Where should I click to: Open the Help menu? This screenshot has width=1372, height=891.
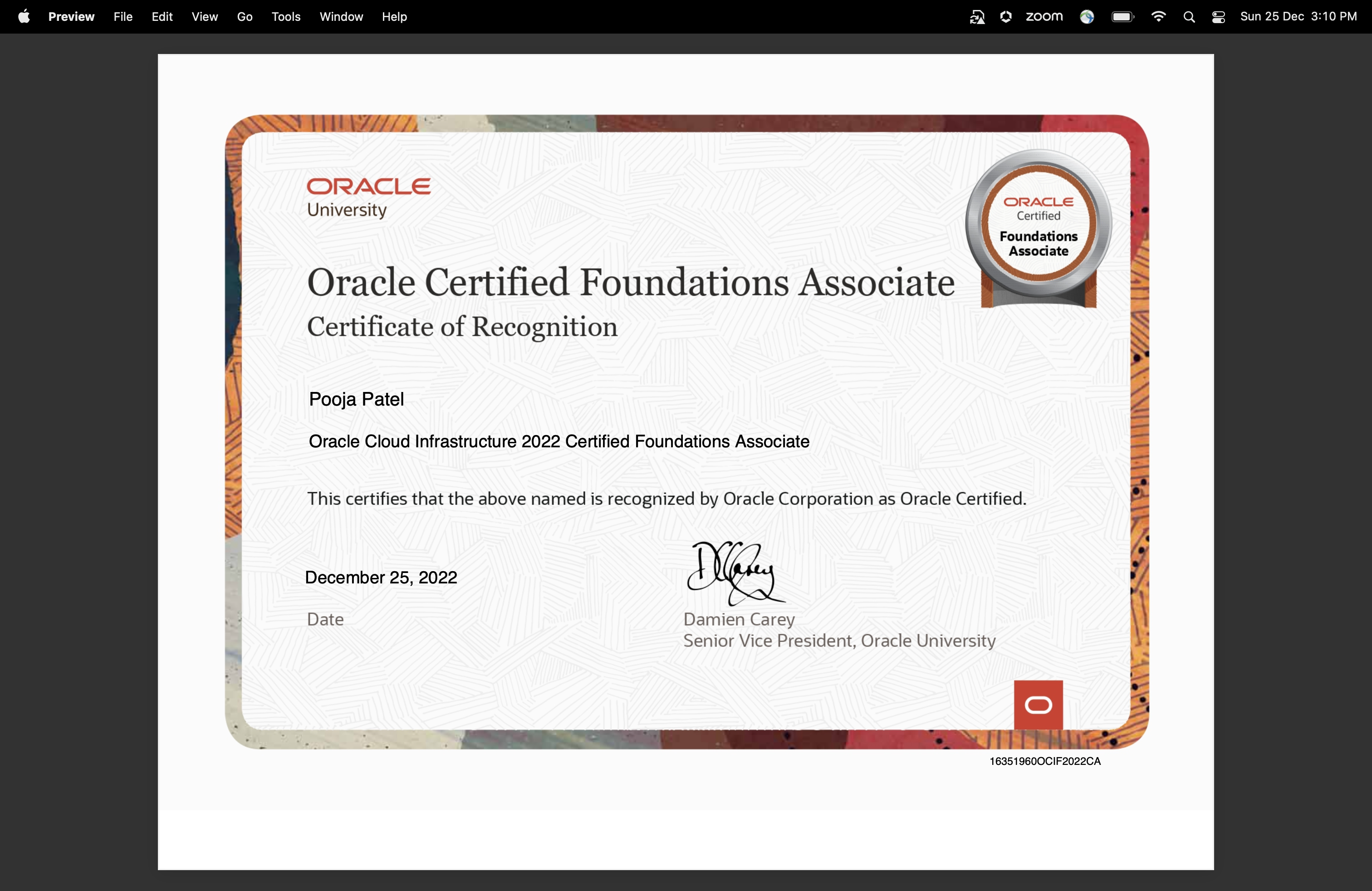click(x=394, y=17)
